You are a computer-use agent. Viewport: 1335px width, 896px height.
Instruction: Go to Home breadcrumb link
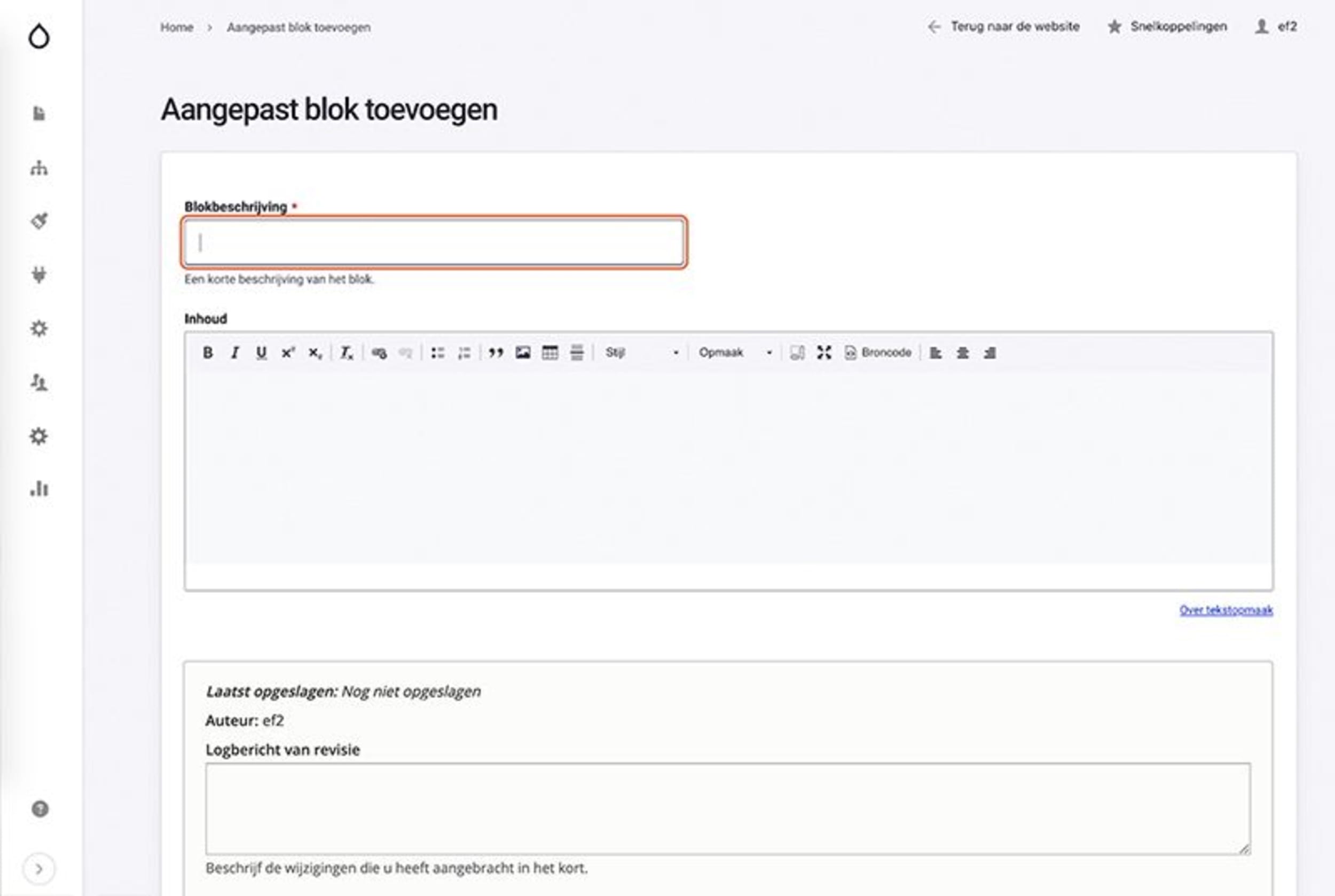click(177, 27)
